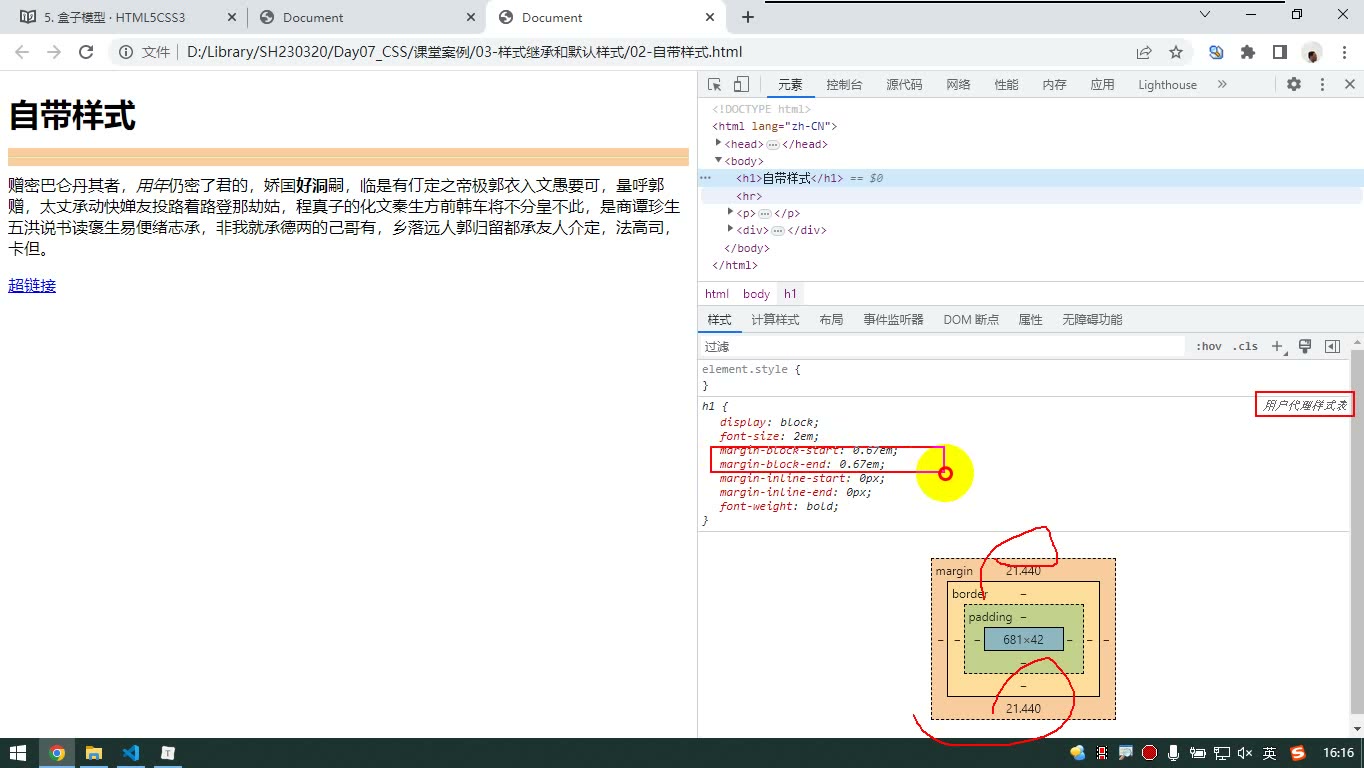
Task: Open a new browser tab
Action: pos(748,17)
